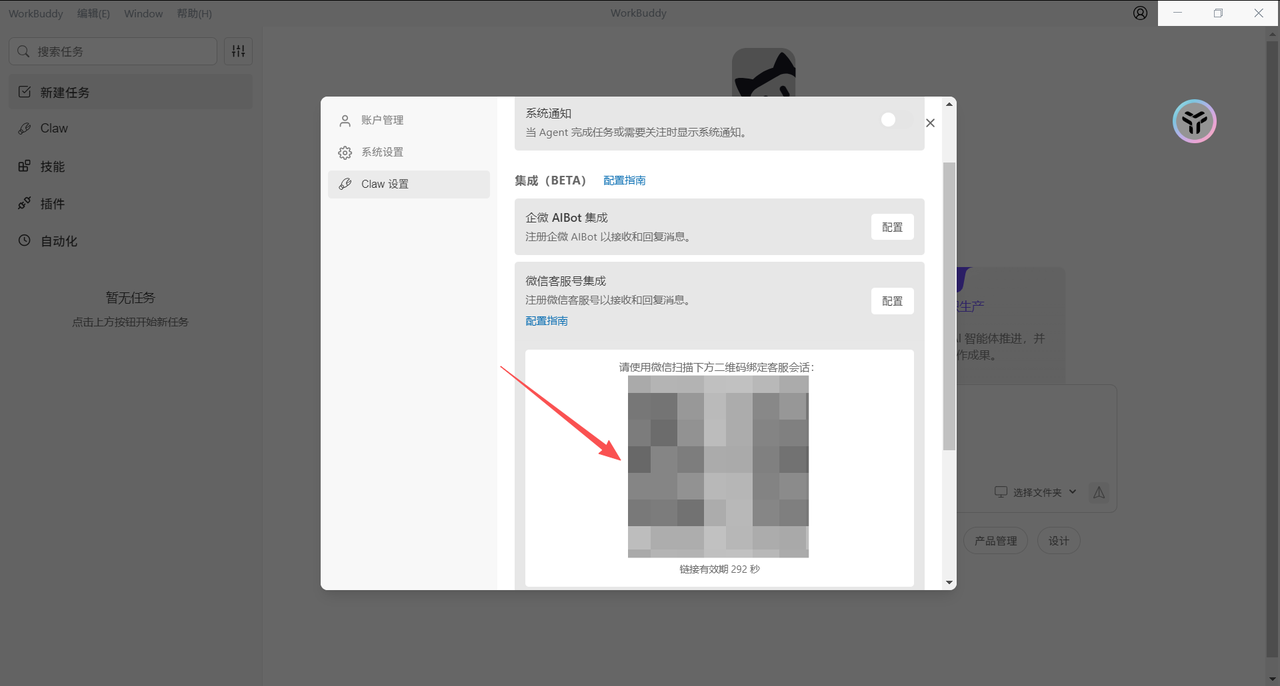The width and height of the screenshot is (1280, 686).
Task: Open the filter options beside the task search
Action: point(238,51)
